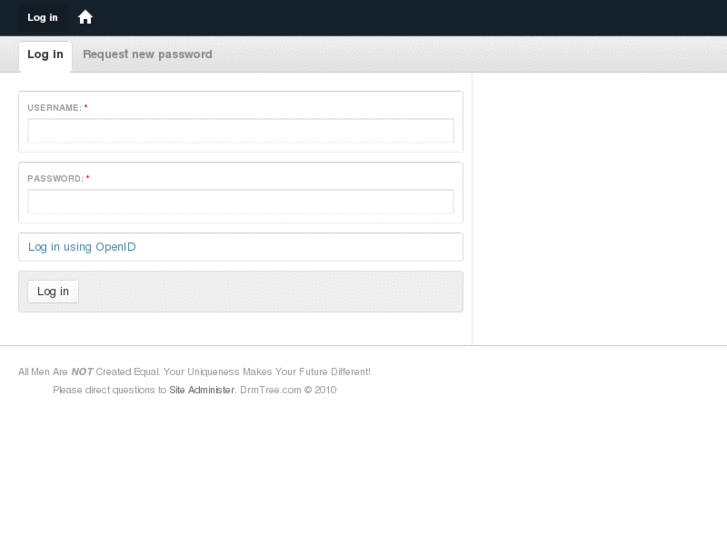Click the "Please direct questions to" text

pyautogui.click(x=110, y=390)
